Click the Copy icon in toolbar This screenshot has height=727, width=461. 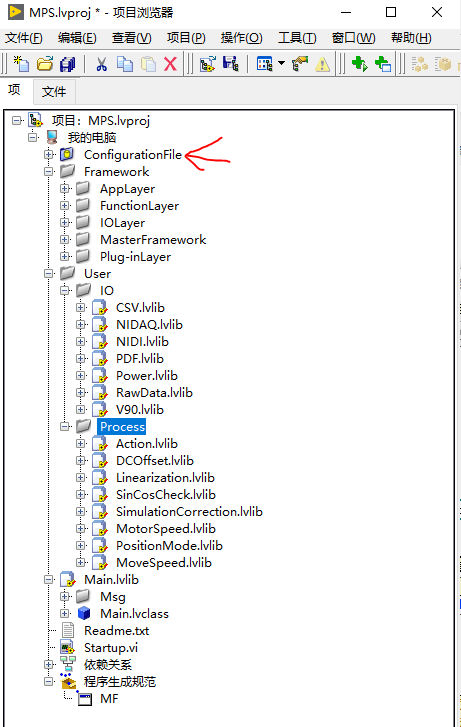[x=124, y=64]
